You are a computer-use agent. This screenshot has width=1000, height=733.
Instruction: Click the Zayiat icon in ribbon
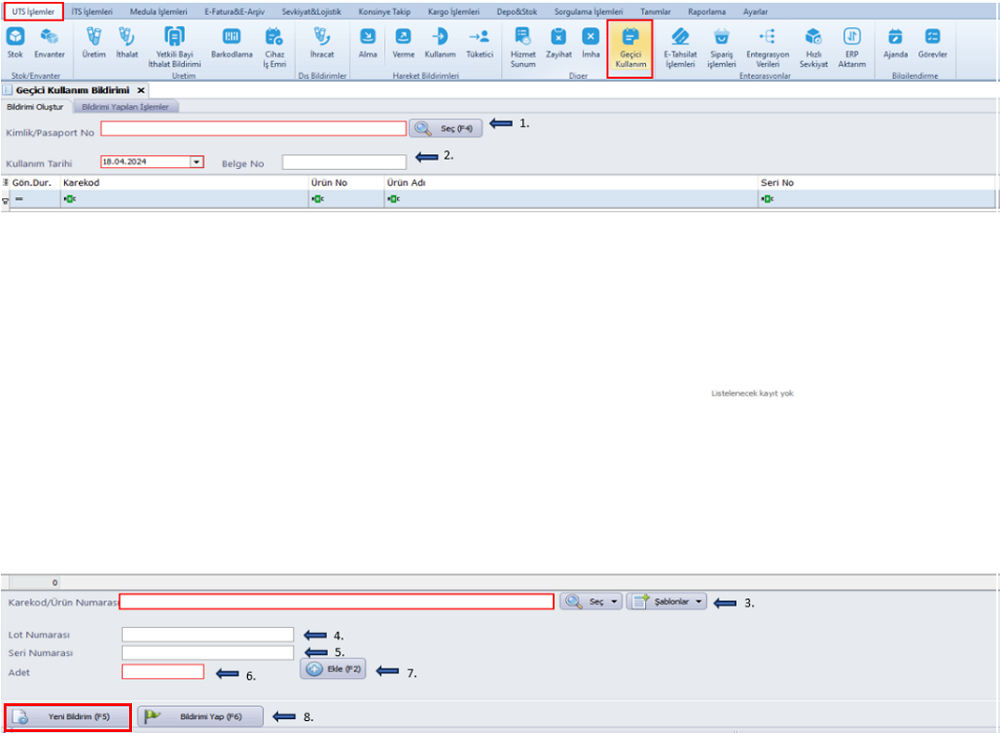559,42
